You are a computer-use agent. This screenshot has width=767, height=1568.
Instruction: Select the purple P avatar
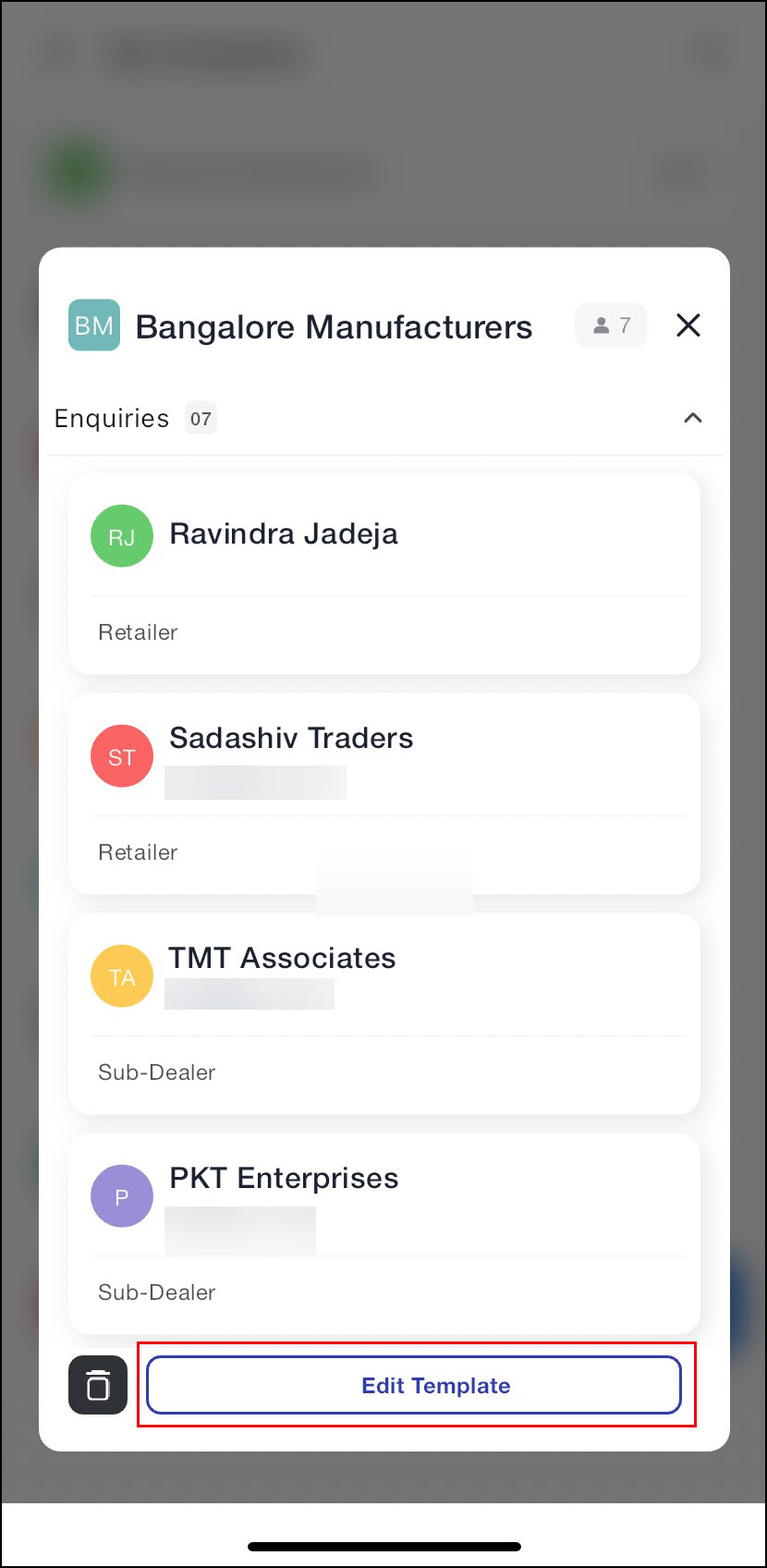pyautogui.click(x=122, y=1196)
